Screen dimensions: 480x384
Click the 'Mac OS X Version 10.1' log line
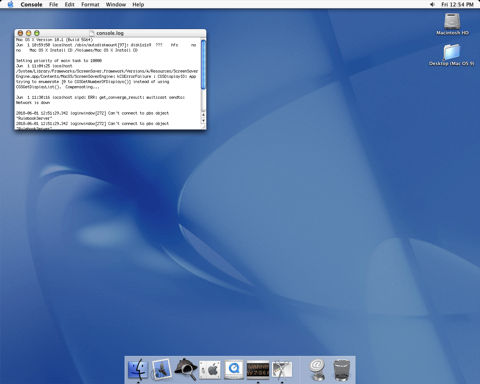point(54,40)
